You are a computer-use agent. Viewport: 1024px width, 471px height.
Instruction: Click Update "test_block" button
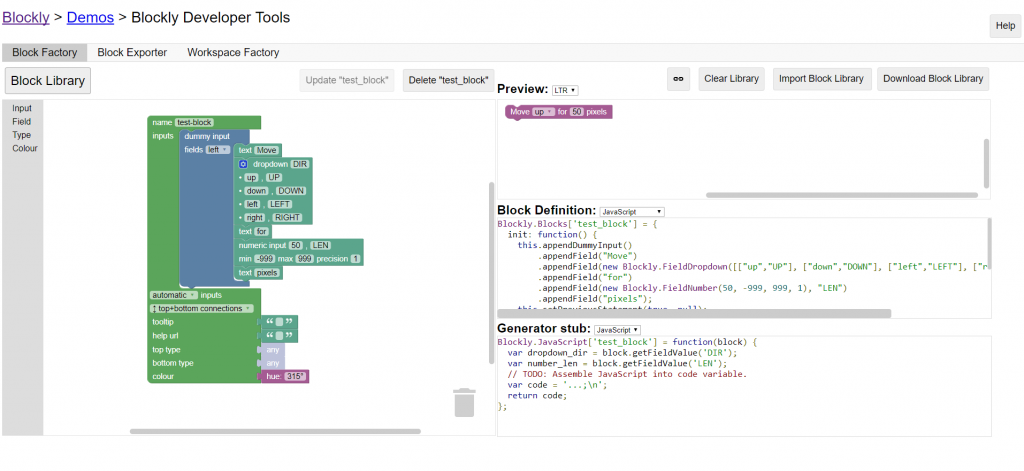coord(347,80)
